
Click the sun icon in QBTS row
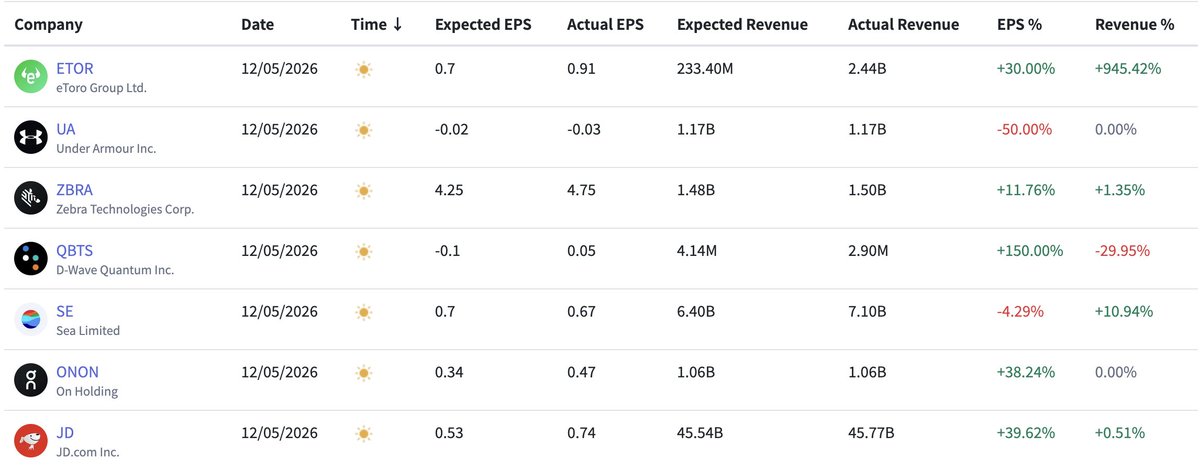pos(363,251)
